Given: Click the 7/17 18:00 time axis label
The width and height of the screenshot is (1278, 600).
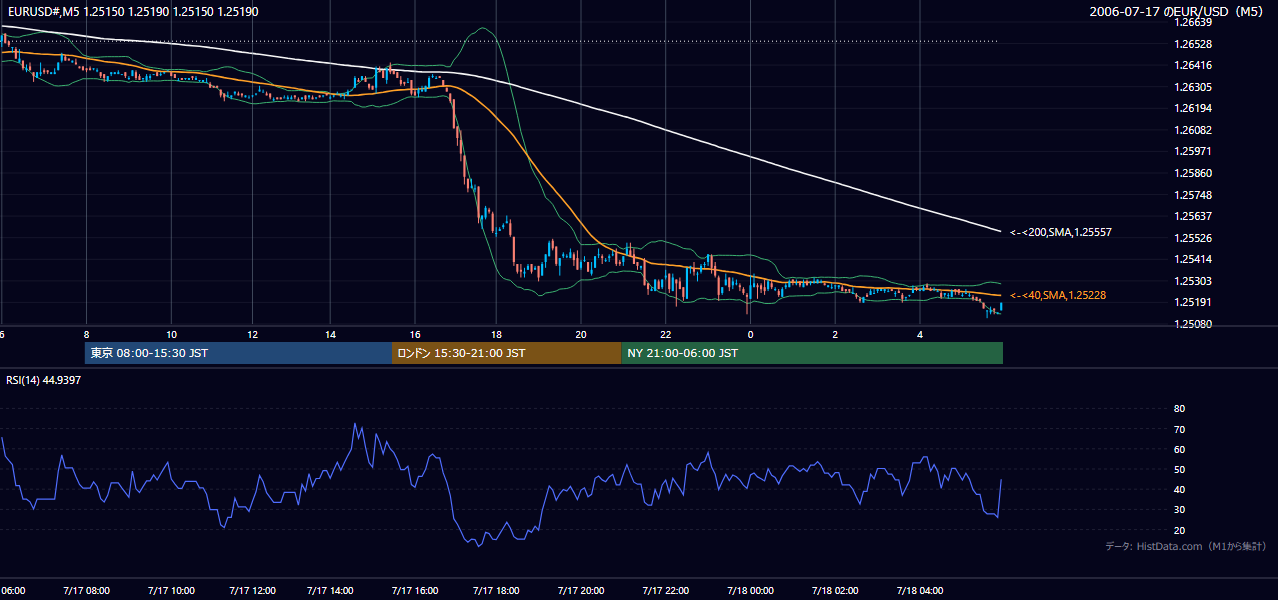Looking at the screenshot, I should point(498,591).
